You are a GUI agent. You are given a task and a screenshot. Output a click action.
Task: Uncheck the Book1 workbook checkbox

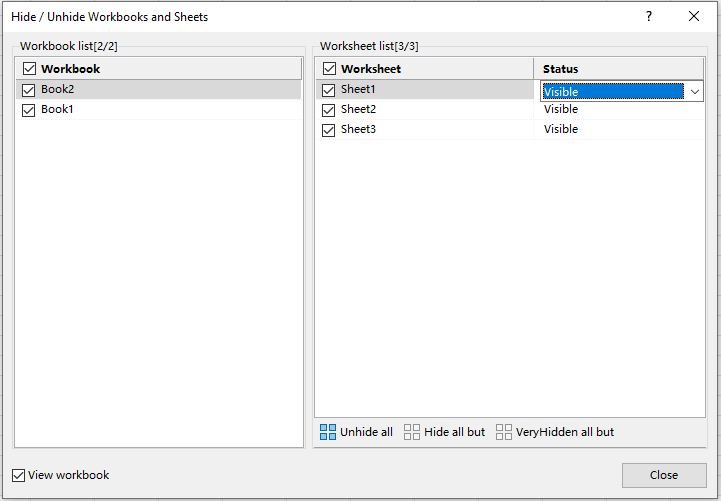[x=29, y=110]
